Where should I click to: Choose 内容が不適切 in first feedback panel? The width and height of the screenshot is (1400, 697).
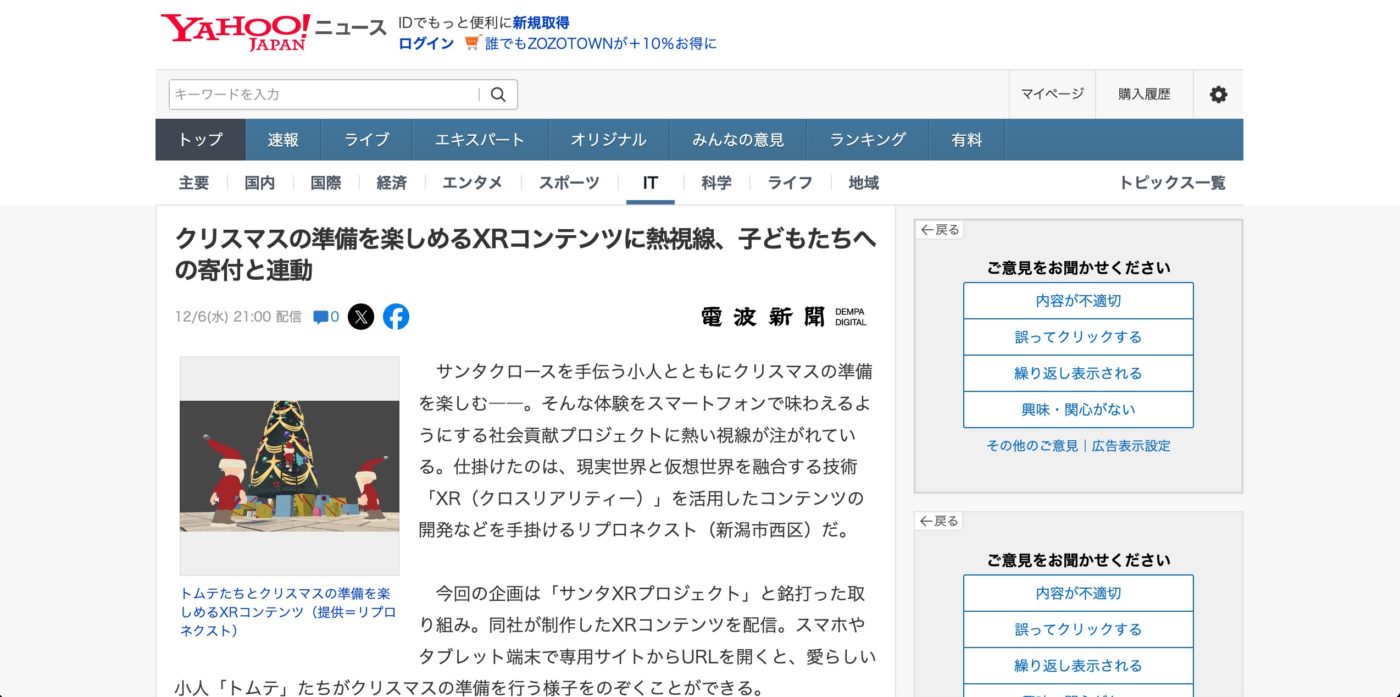point(1078,300)
